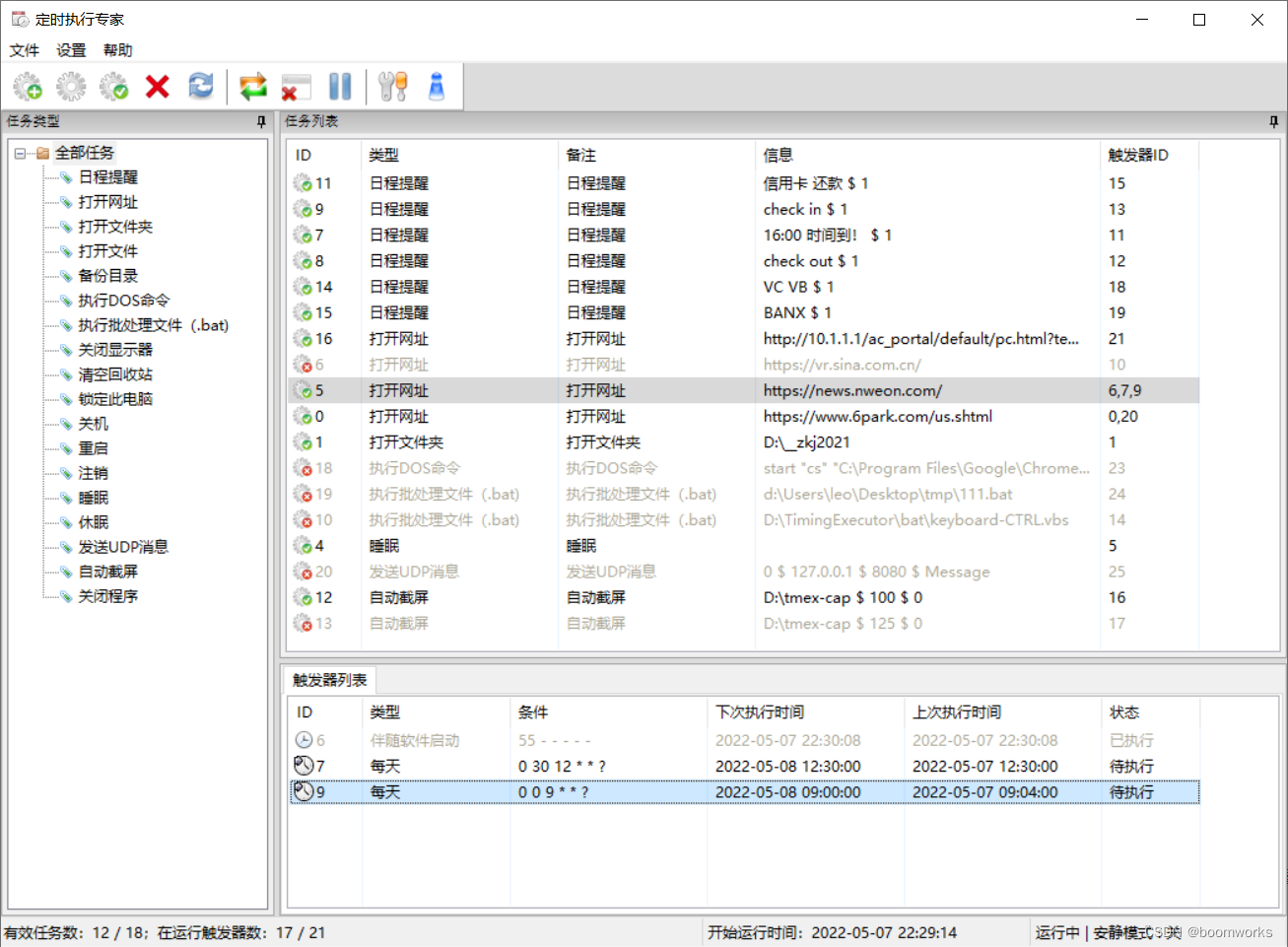Select 发送UDP消息 tree item
The width and height of the screenshot is (1288, 947).
click(x=123, y=547)
